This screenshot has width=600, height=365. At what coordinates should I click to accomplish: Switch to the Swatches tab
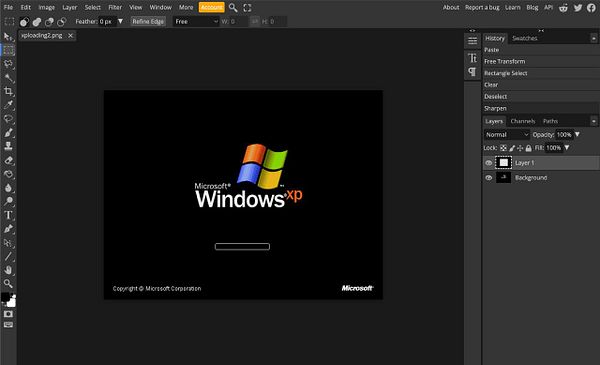(525, 38)
